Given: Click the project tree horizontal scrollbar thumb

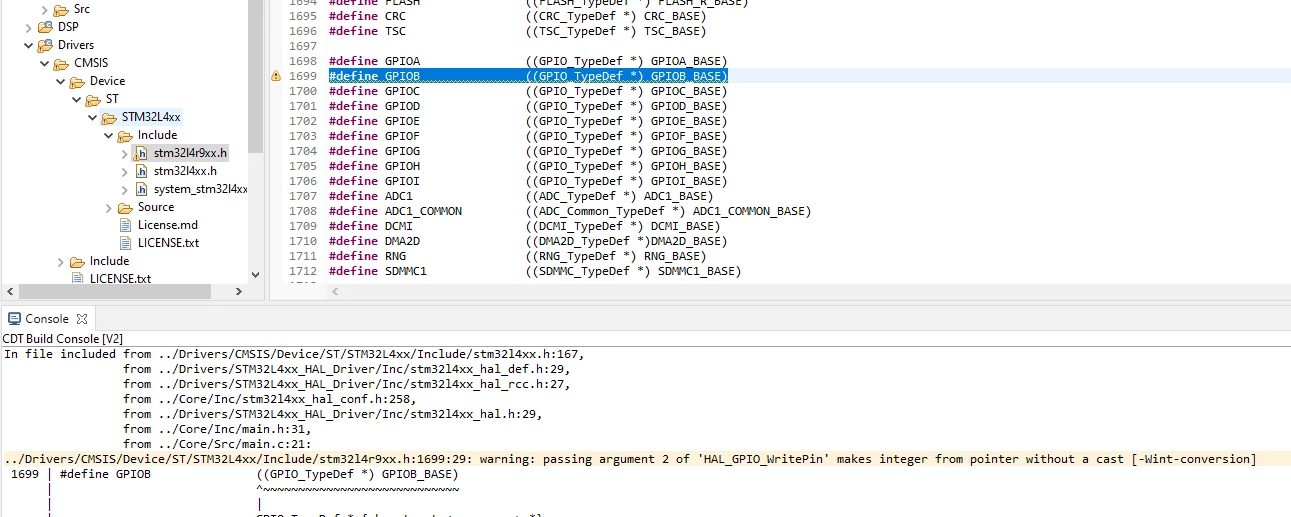Looking at the screenshot, I should click(x=113, y=291).
